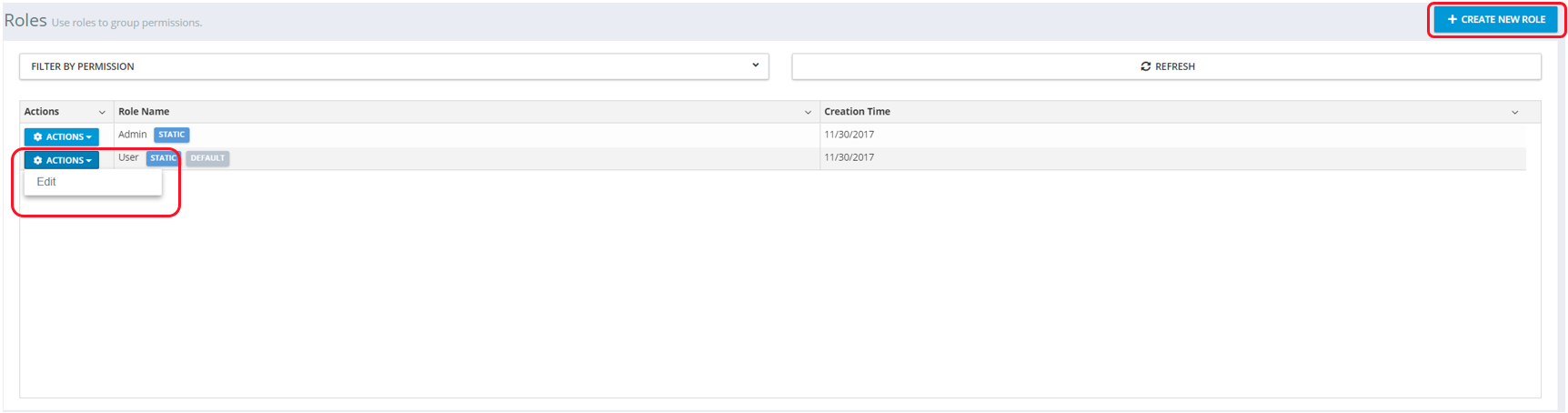1568x413 pixels.
Task: Click the STATIC badge beside User
Action: 164,158
